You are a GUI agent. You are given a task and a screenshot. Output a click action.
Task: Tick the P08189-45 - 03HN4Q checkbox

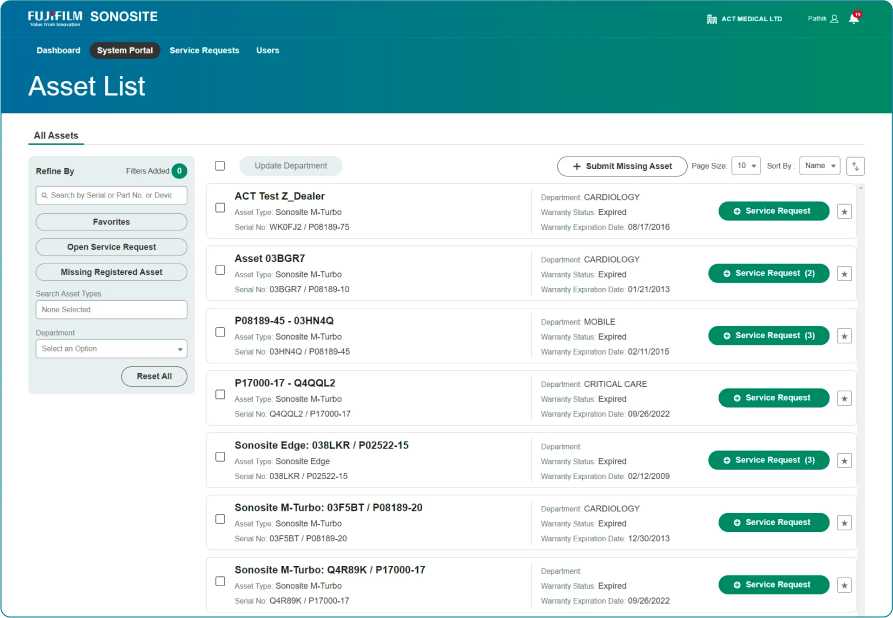(x=220, y=332)
